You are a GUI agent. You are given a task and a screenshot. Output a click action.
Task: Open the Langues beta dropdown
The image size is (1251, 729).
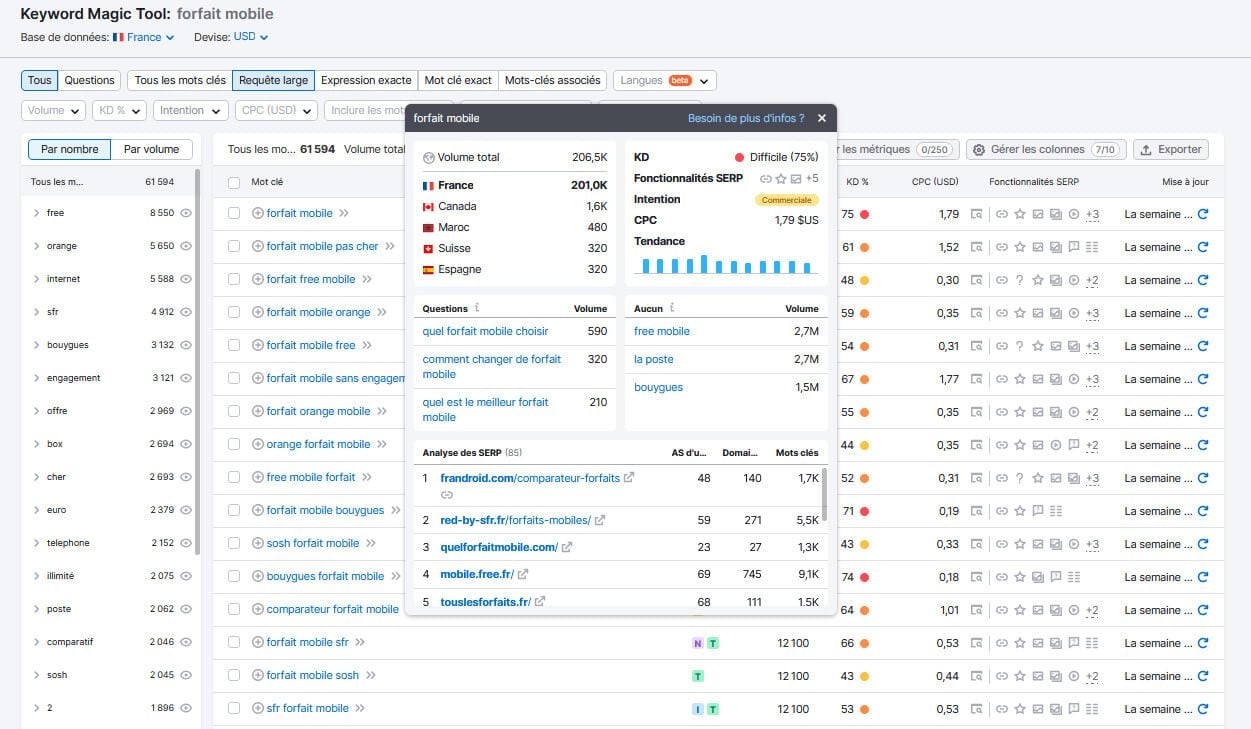664,80
